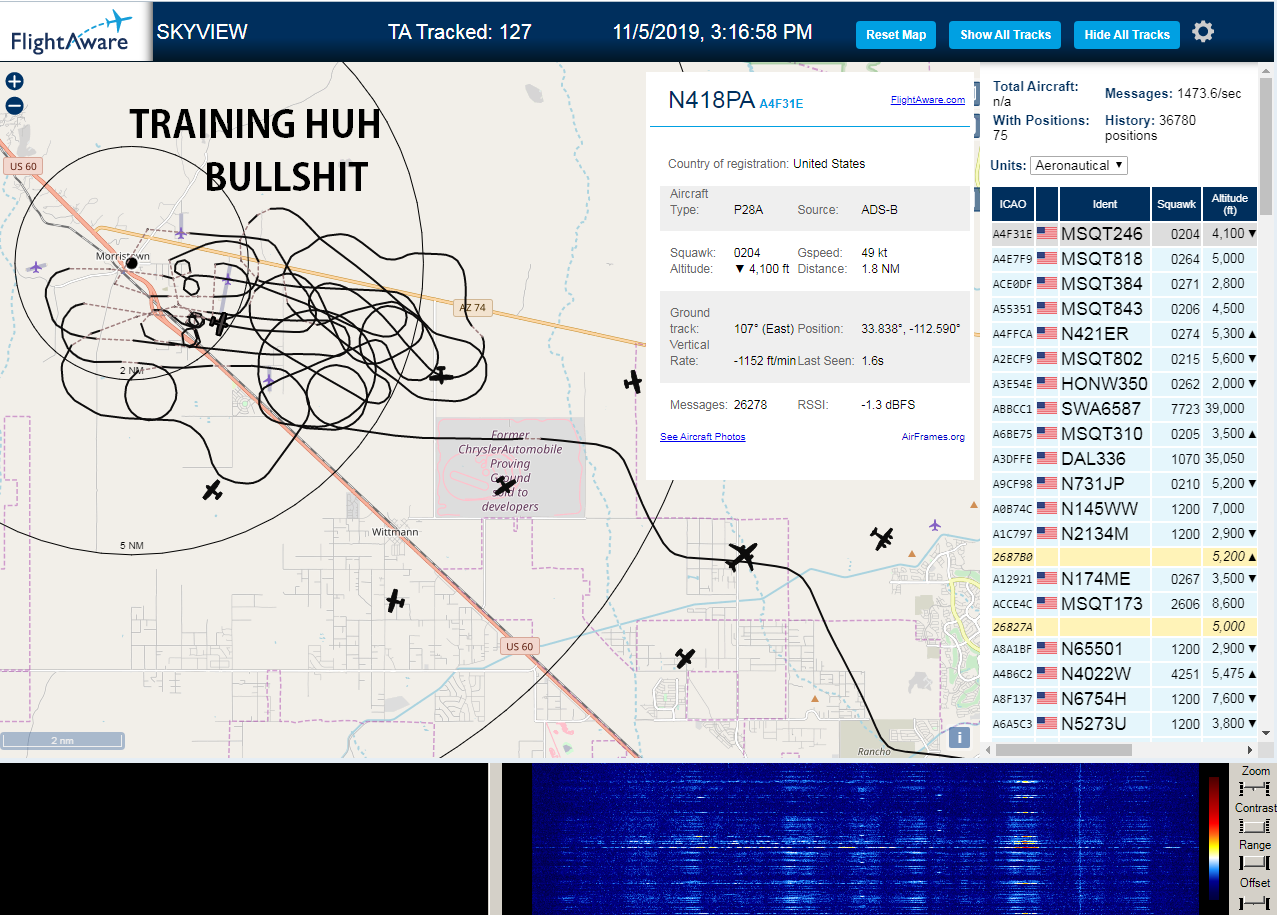Click US flag icon in N5273U row
Screen dimensions: 1277x915
point(1047,723)
